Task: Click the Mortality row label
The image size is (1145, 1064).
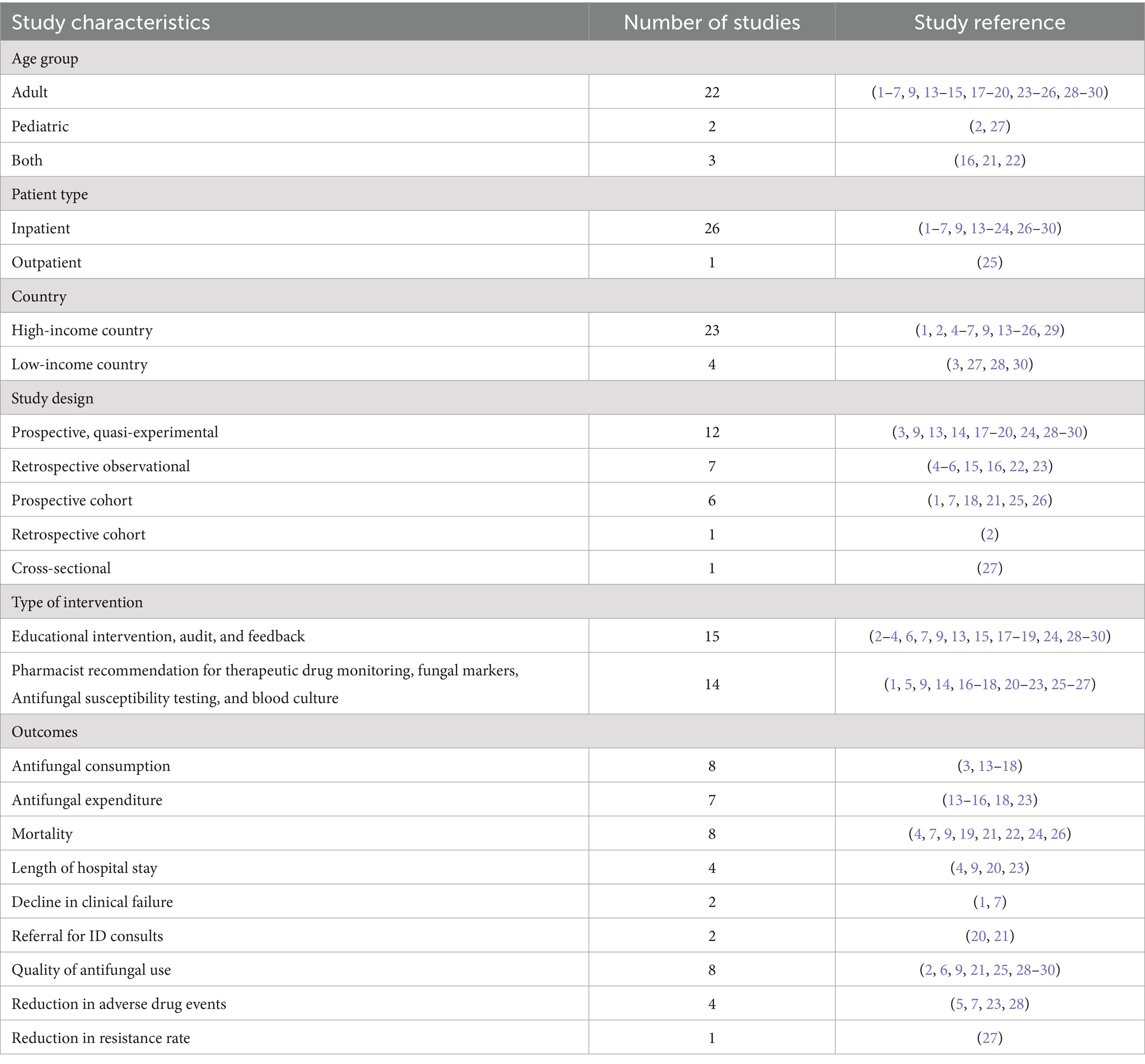Action: pyautogui.click(x=42, y=833)
